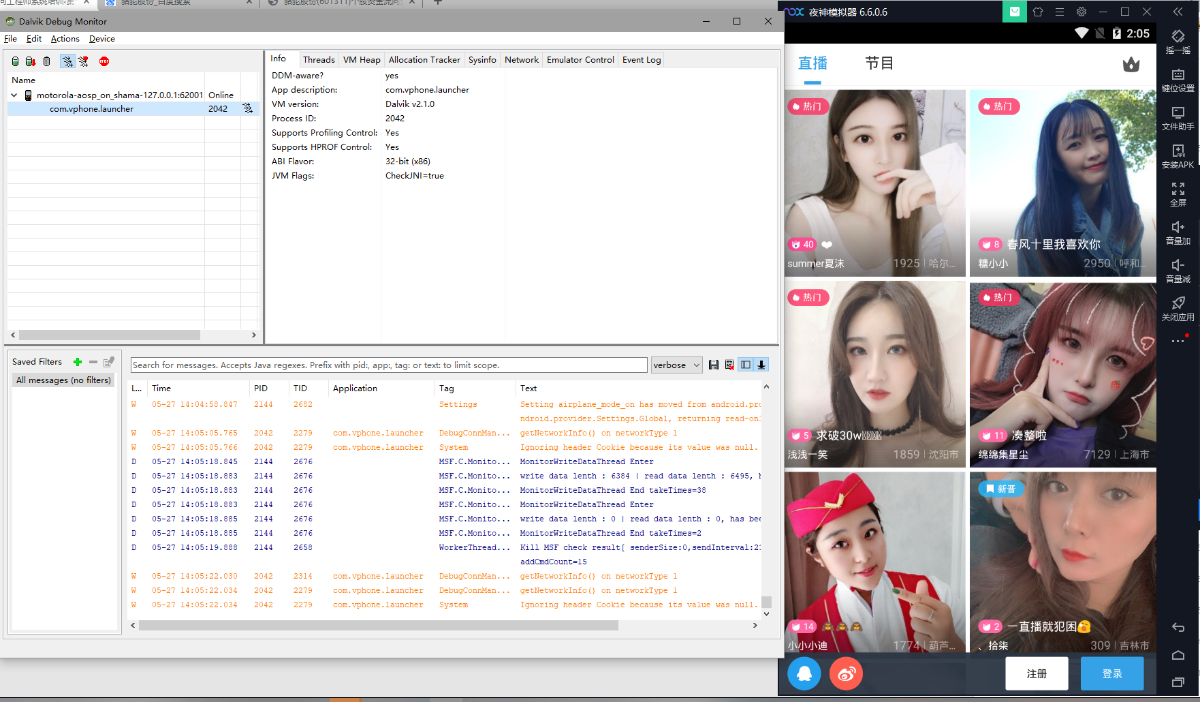Click the blue 登录 login button
Viewport: 1200px width, 702px height.
(x=1112, y=674)
